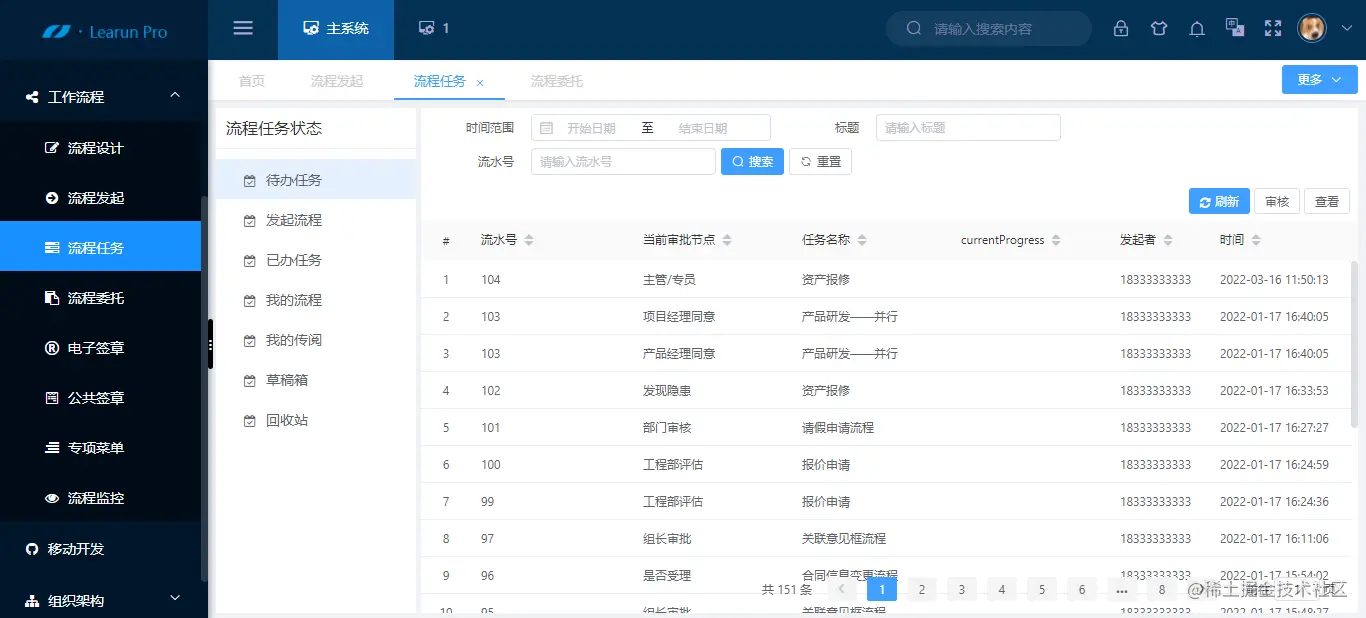Enter fullscreen via expand-arrows icon

coord(1272,28)
